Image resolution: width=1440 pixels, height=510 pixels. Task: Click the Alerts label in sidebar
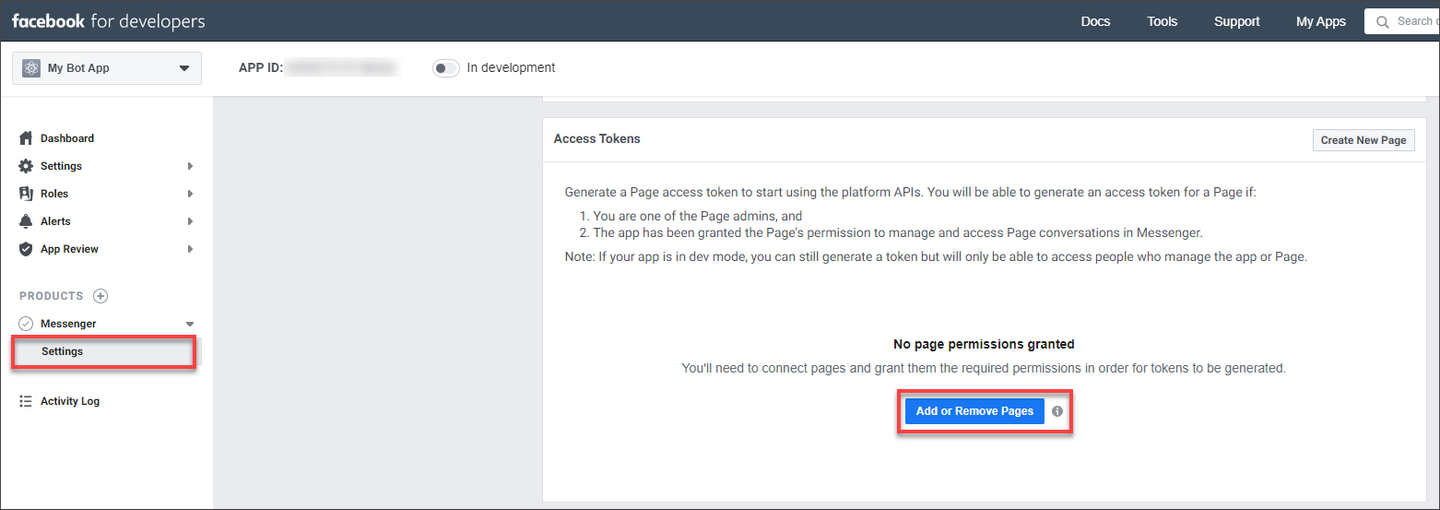[55, 221]
